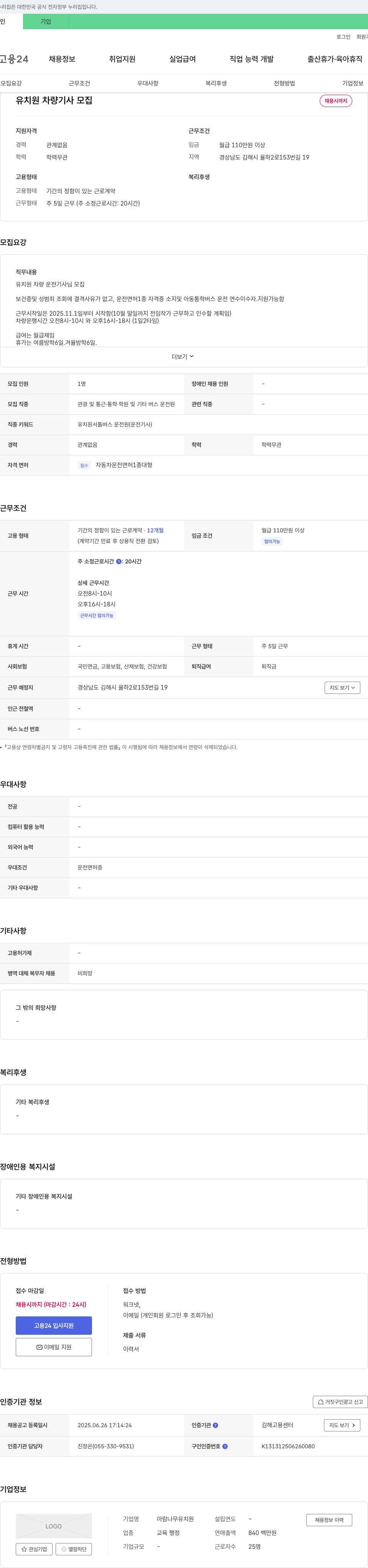Viewport: 368px width, 1568px height.
Task: Open the 고용24 site logo
Action: (x=14, y=59)
